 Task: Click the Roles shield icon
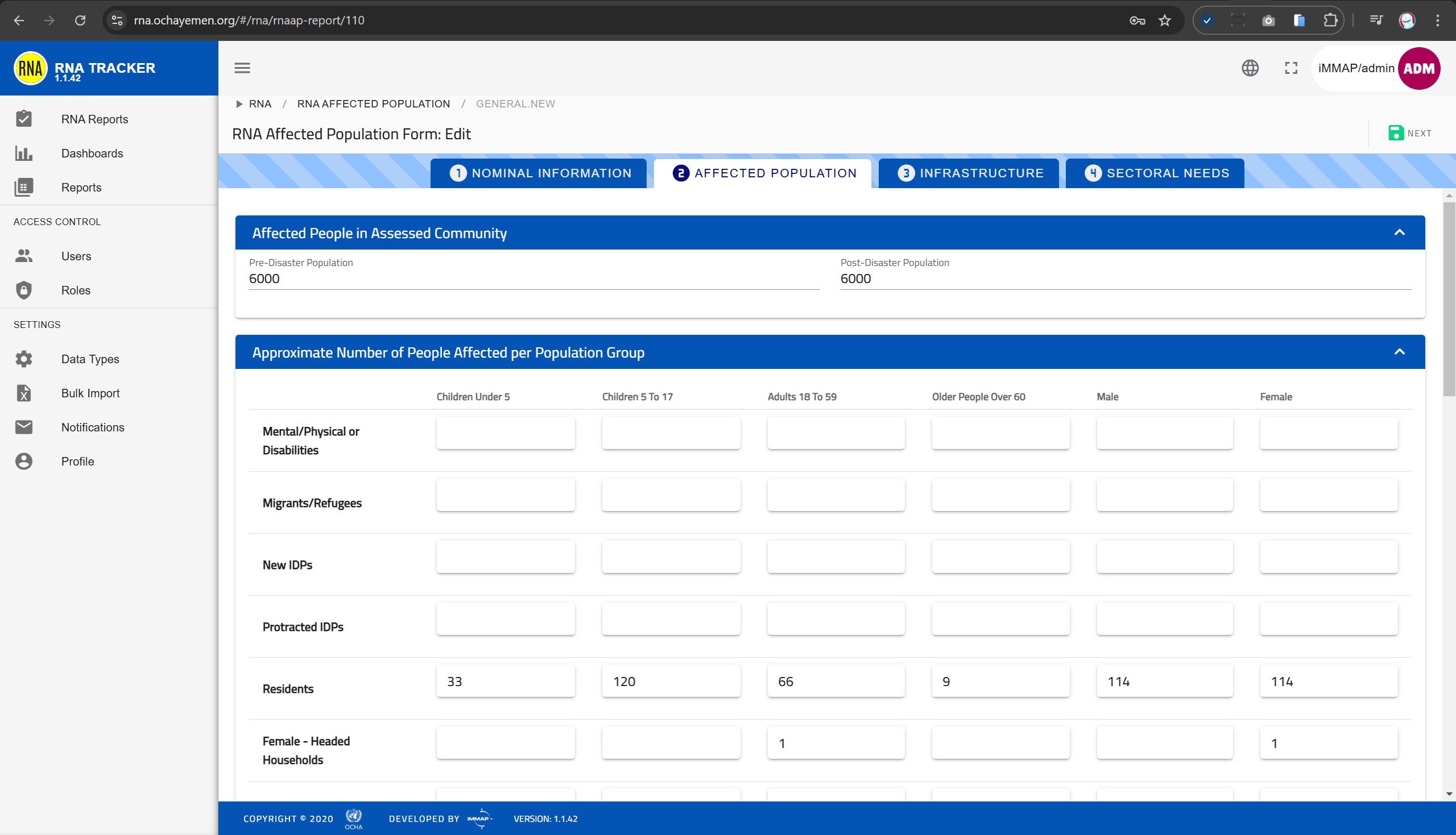click(x=23, y=290)
